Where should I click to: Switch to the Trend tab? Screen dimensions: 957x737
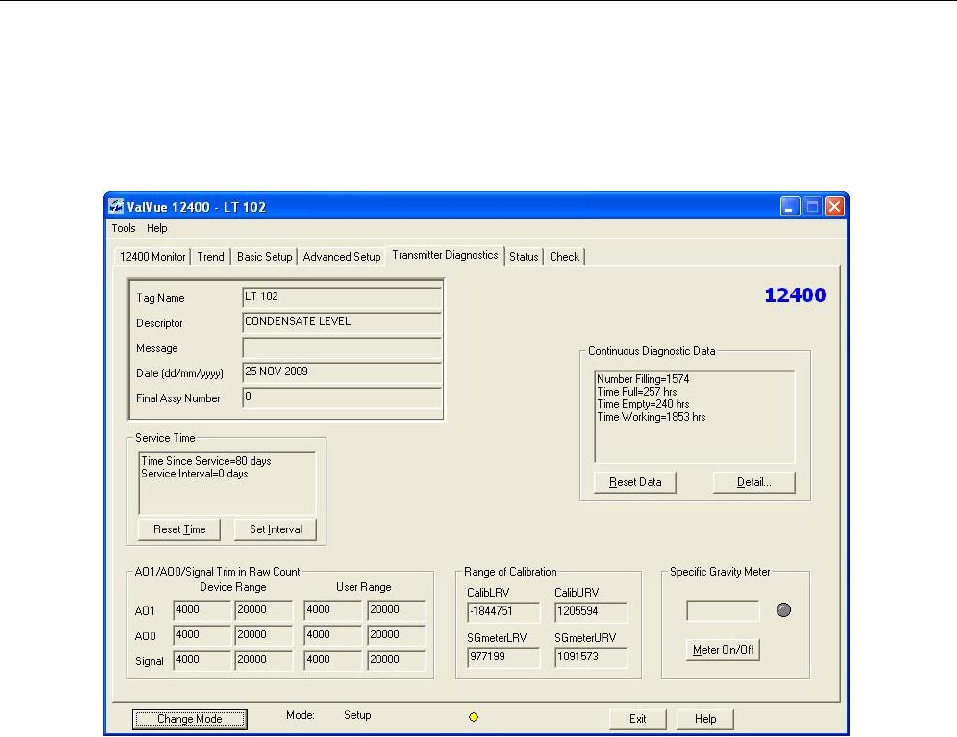pyautogui.click(x=211, y=257)
